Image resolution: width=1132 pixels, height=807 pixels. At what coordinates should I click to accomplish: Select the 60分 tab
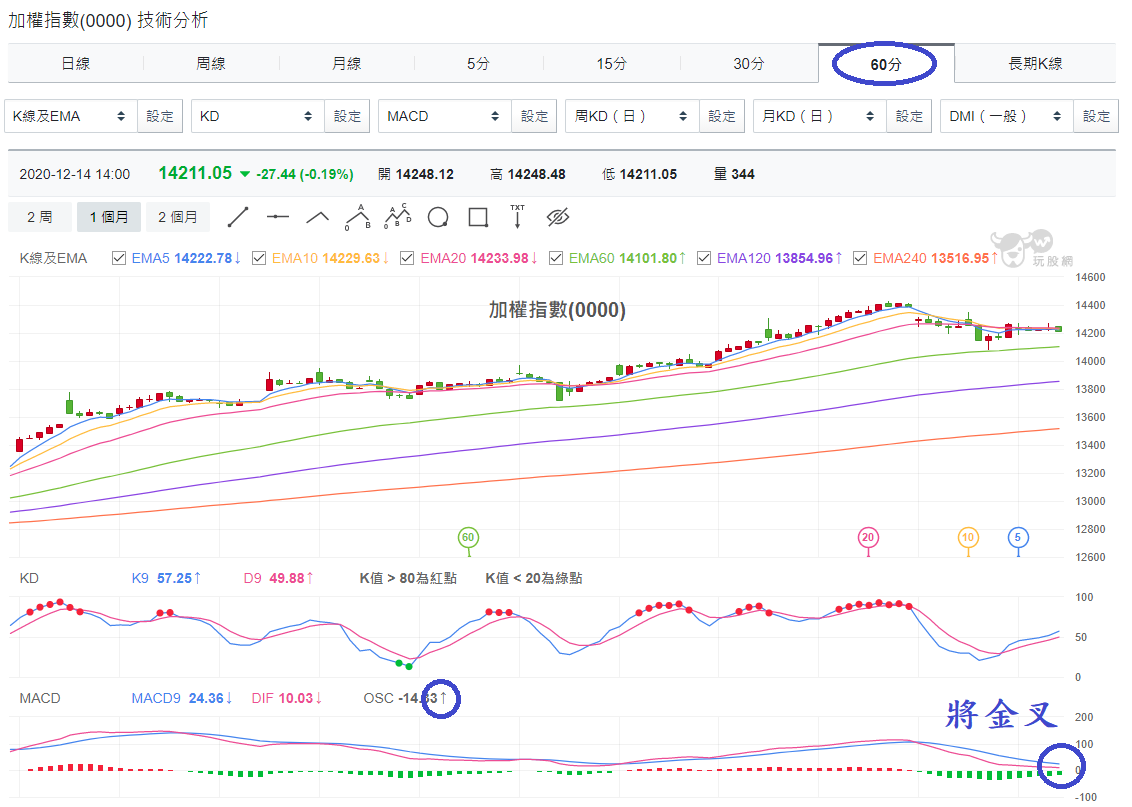pos(886,64)
